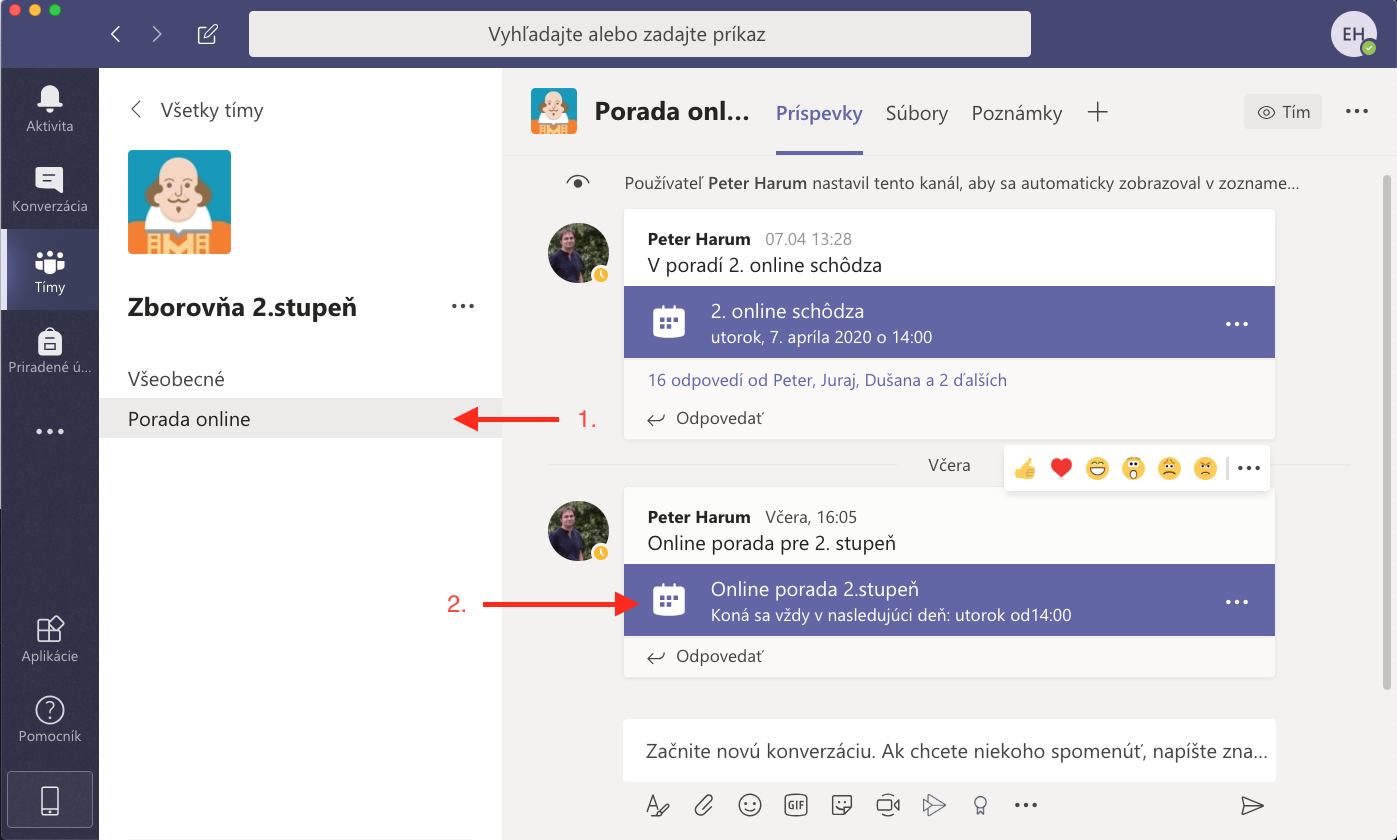
Task: Open more options for Zborovňa 2.stupeň team
Action: pyautogui.click(x=462, y=307)
